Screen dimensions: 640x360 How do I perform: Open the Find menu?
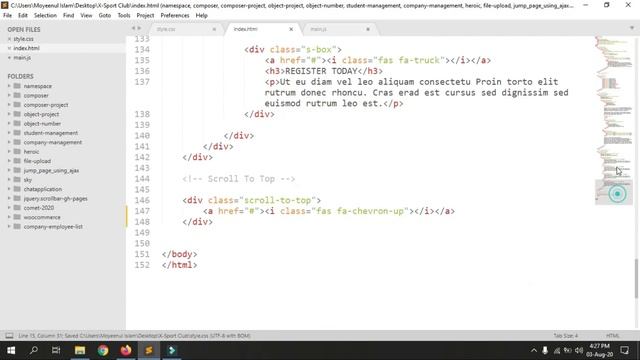point(69,16)
